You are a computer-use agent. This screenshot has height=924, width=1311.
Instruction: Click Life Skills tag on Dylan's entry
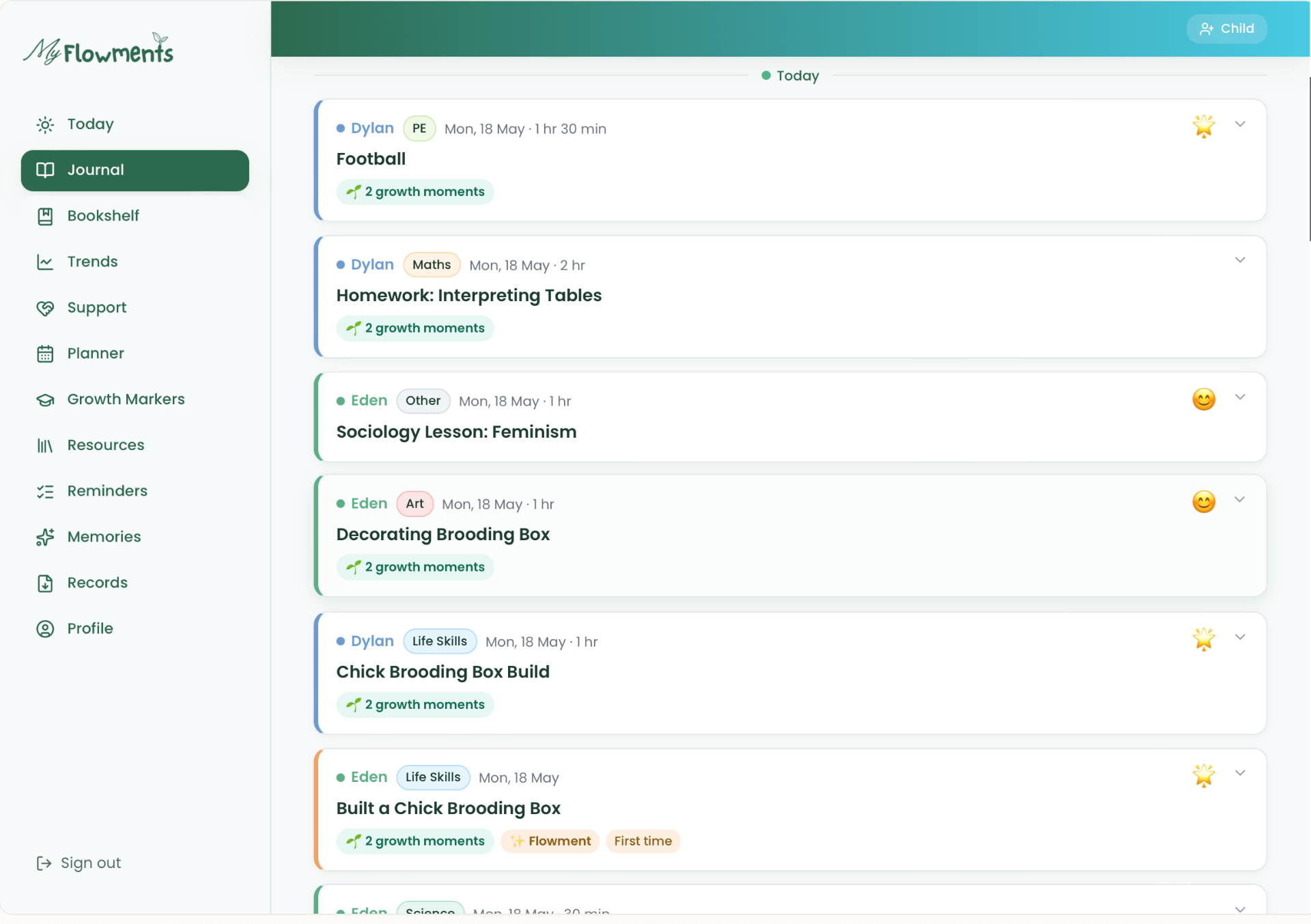point(440,641)
